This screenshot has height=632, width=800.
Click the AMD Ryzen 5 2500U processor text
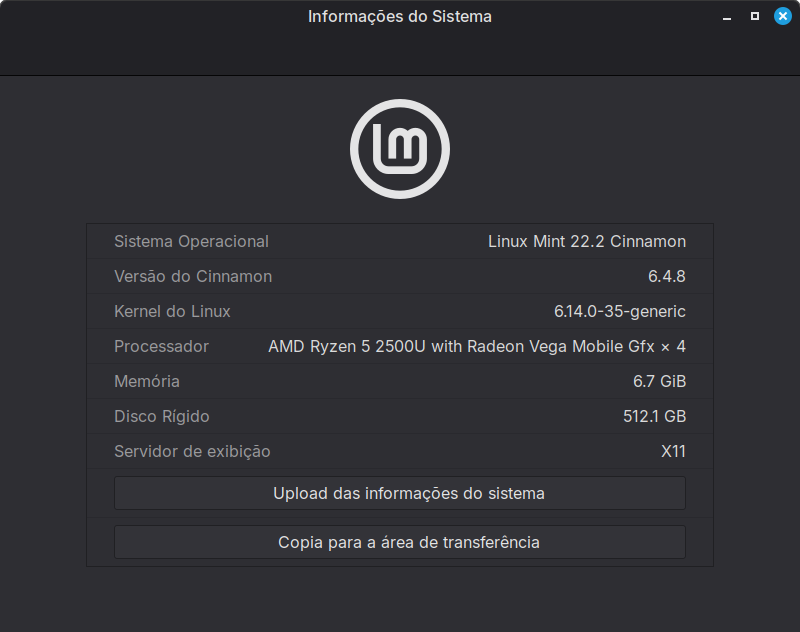pyautogui.click(x=477, y=346)
